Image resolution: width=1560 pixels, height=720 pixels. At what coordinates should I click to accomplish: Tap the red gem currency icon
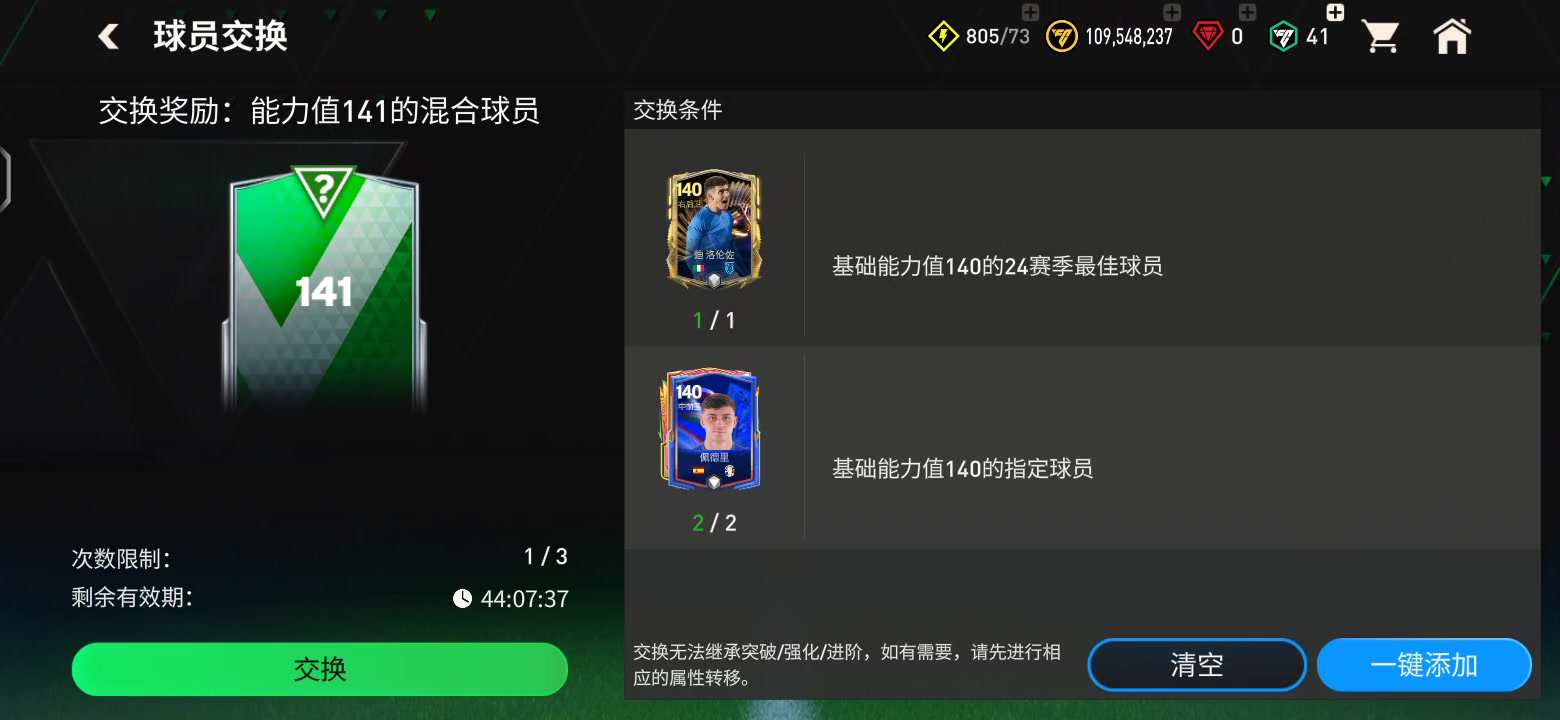(1208, 37)
